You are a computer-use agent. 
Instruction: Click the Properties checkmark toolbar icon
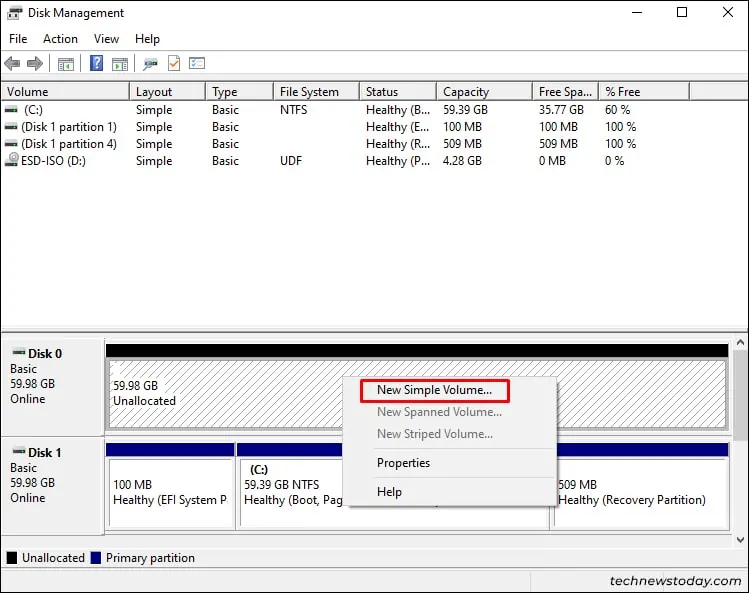[x=174, y=63]
